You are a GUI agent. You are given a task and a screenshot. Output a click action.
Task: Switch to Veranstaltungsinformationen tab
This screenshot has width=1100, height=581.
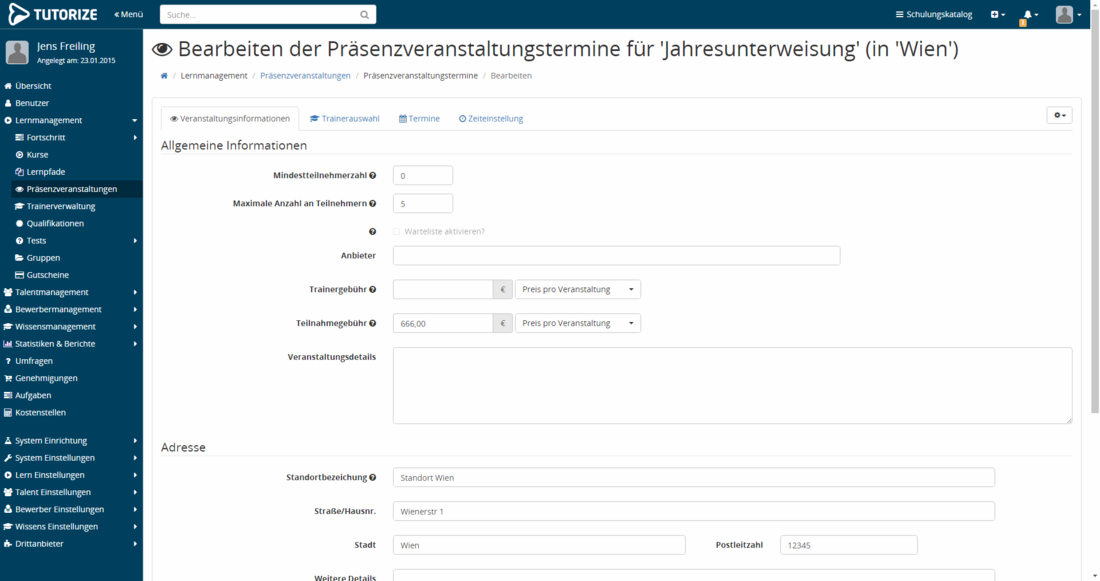coord(230,119)
